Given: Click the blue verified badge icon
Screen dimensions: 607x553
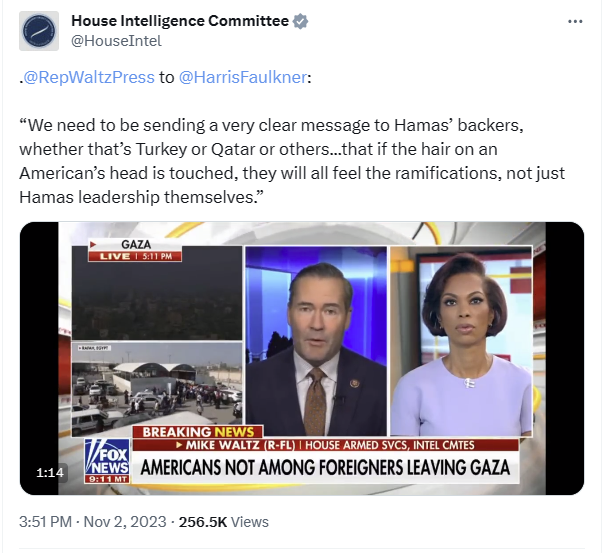Looking at the screenshot, I should [300, 21].
